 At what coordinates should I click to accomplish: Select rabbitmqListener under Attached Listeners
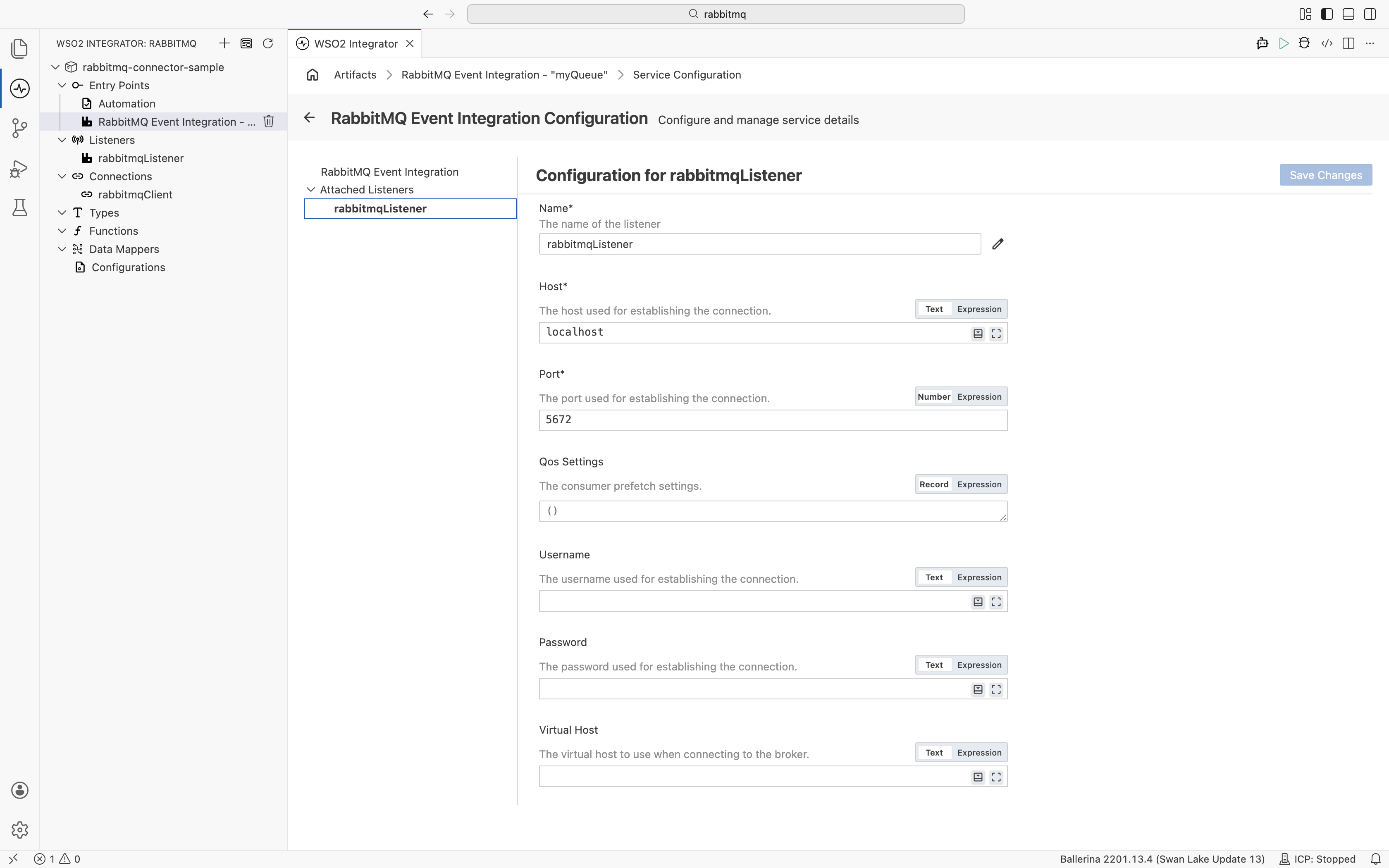coord(410,208)
